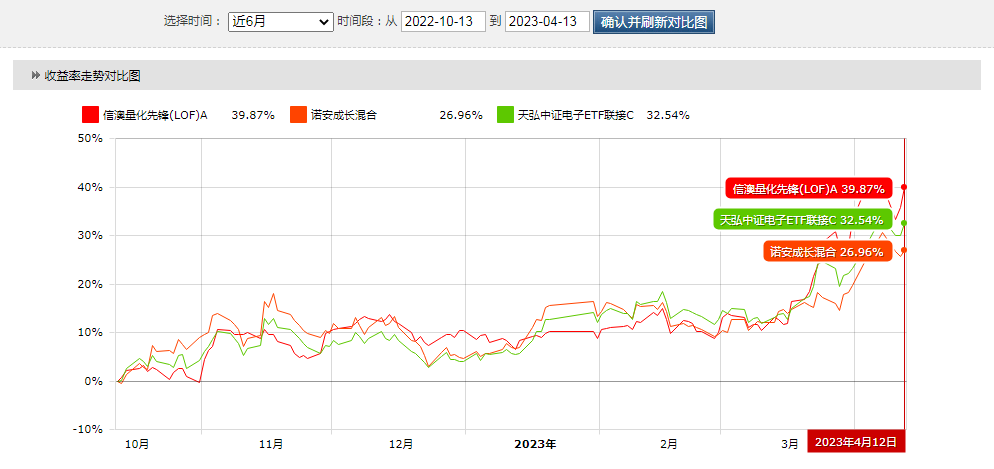The image size is (994, 469).
Task: Click the 39.87% value in legend
Action: click(253, 115)
